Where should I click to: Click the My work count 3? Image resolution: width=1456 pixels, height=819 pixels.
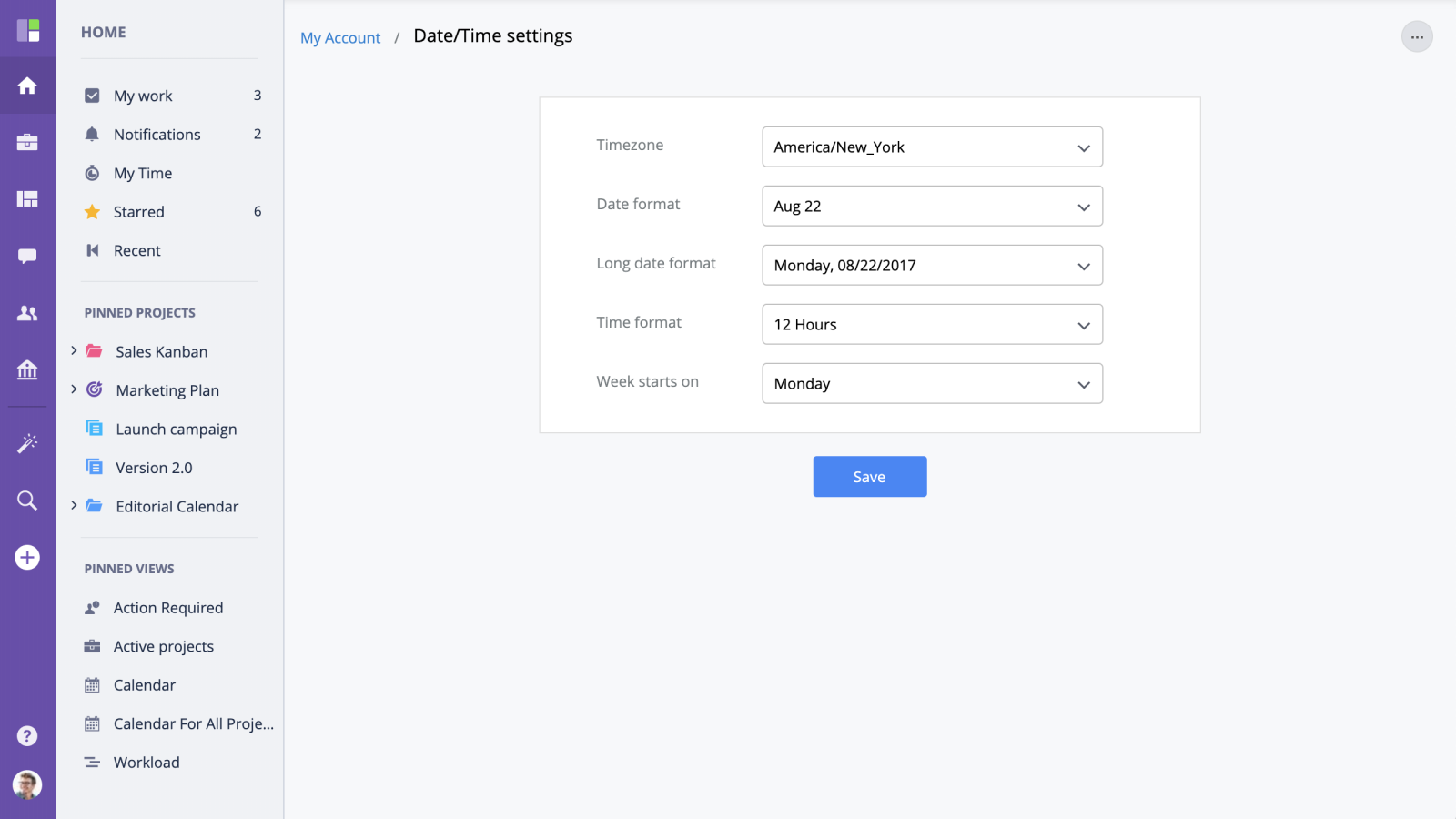(258, 96)
